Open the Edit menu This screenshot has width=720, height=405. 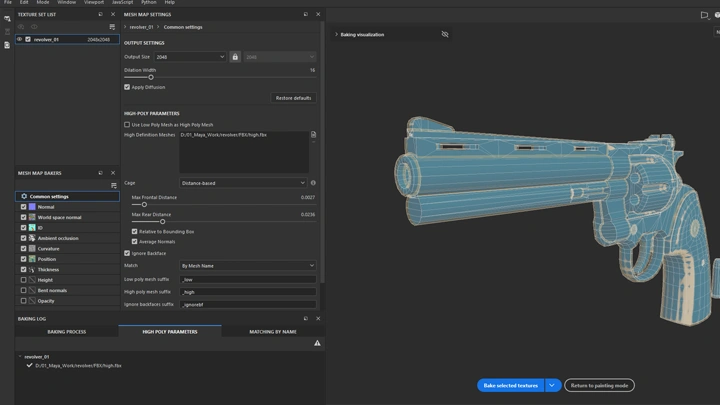[x=24, y=2]
